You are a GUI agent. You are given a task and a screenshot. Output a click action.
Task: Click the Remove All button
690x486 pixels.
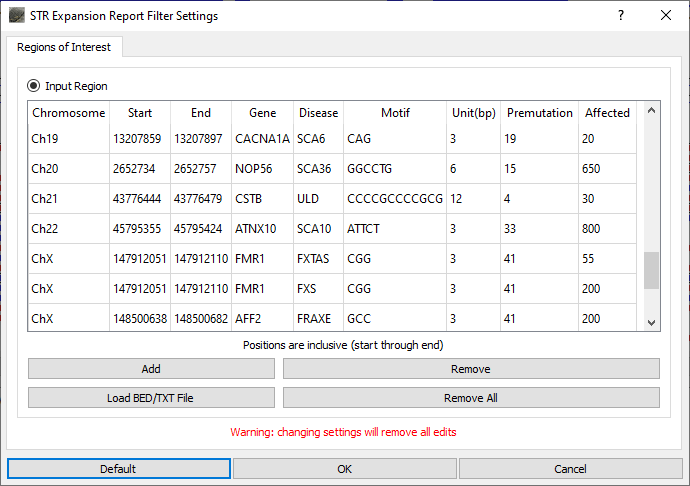click(471, 398)
